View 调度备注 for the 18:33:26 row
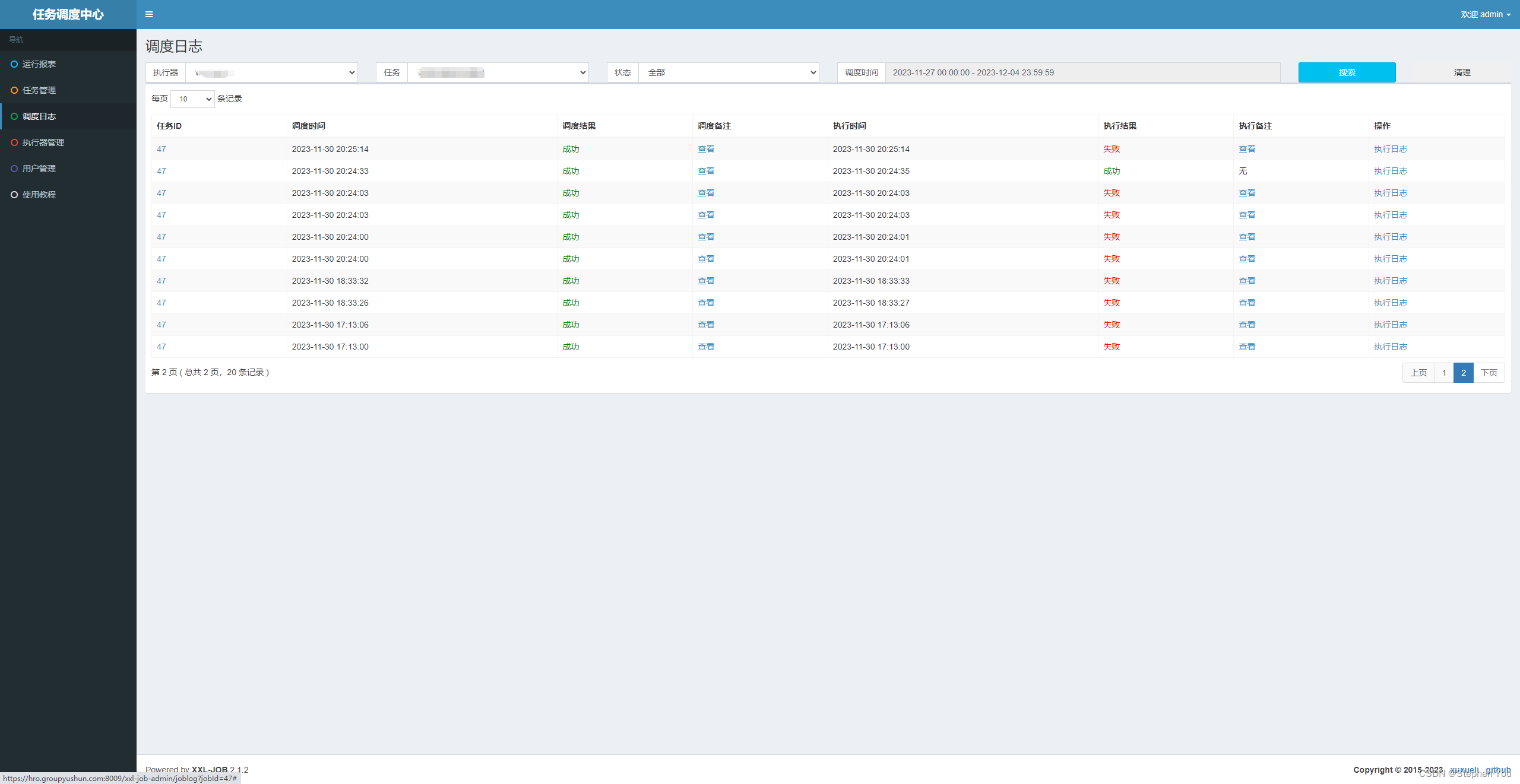The height and width of the screenshot is (784, 1520). coord(706,303)
